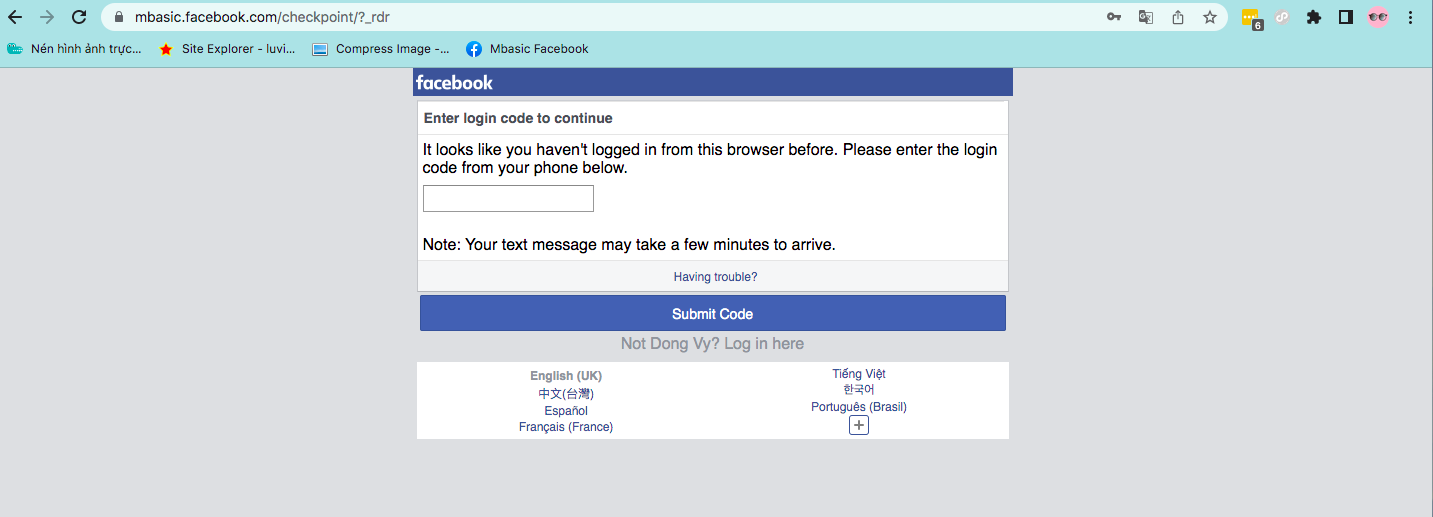1433x517 pixels.
Task: Click the Having trouble? link
Action: (715, 277)
